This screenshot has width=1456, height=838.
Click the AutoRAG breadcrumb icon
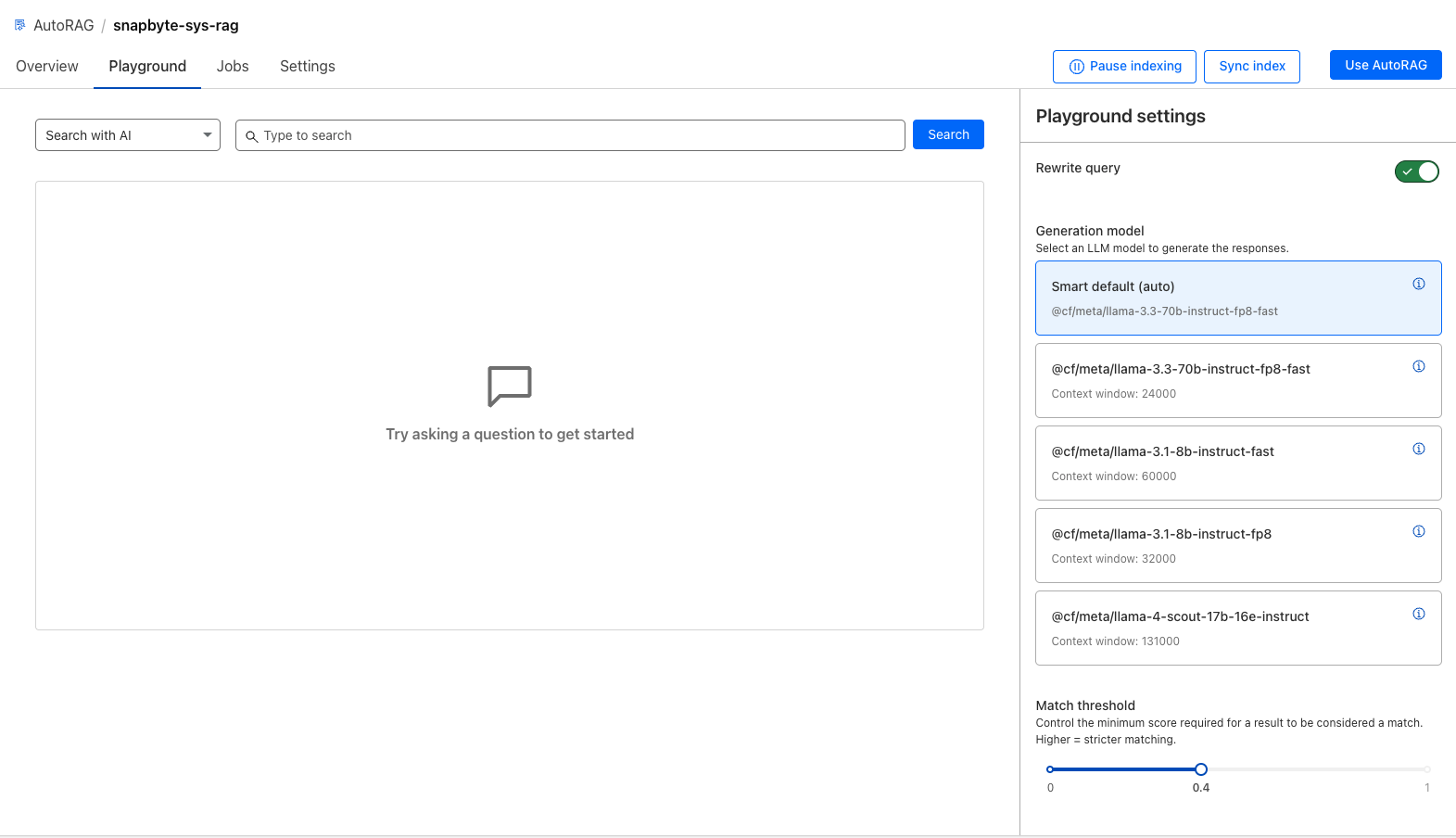20,25
